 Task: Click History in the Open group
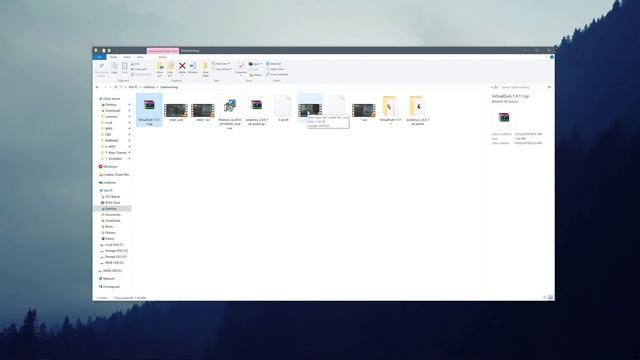pyautogui.click(x=255, y=75)
